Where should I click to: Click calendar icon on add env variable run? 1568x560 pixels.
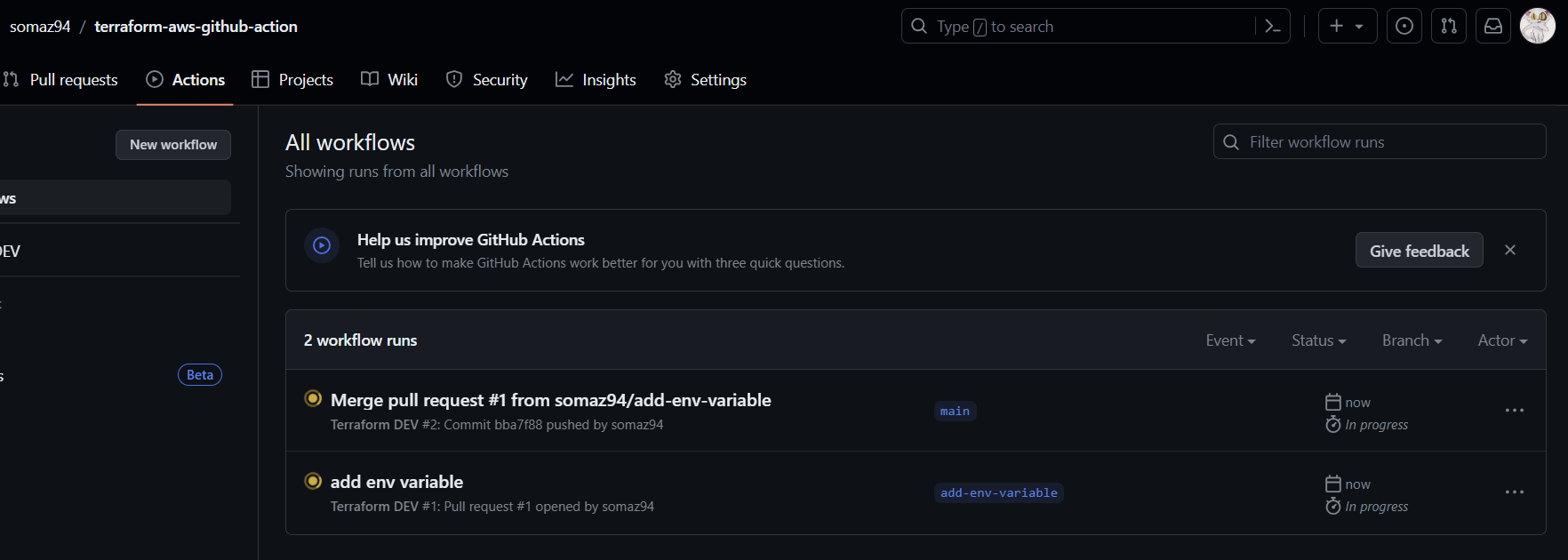(x=1333, y=484)
